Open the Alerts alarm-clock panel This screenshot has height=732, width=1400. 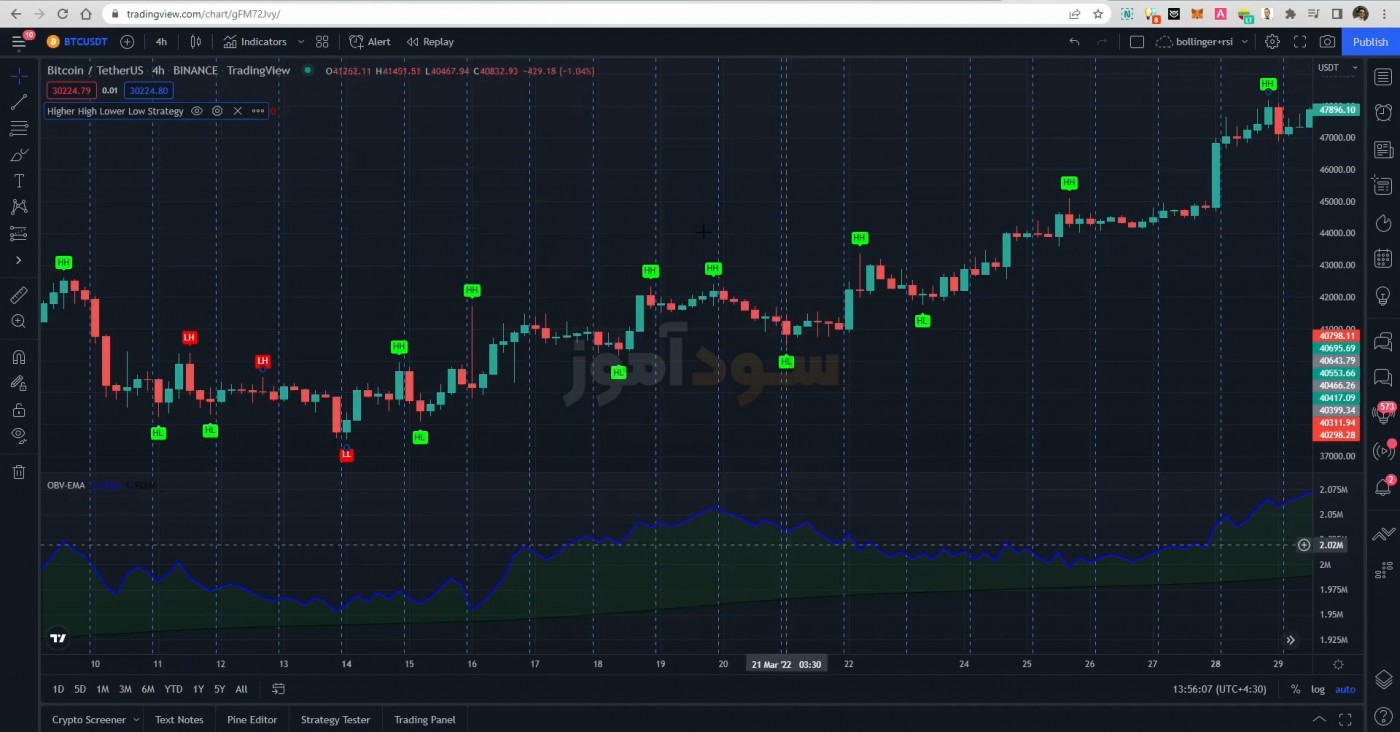1383,113
